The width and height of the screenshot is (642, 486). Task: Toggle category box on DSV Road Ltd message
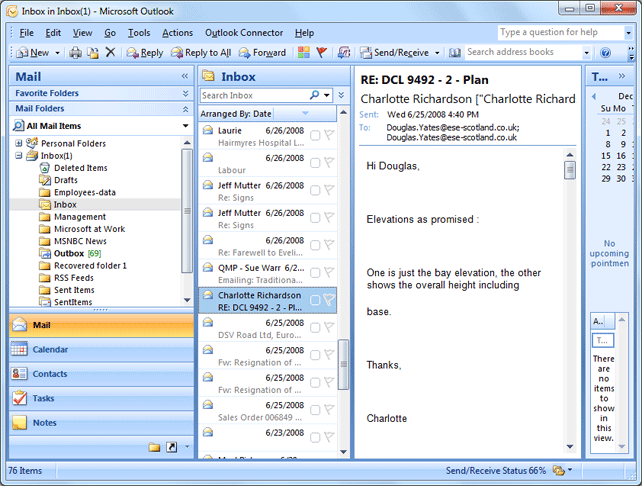[315, 328]
